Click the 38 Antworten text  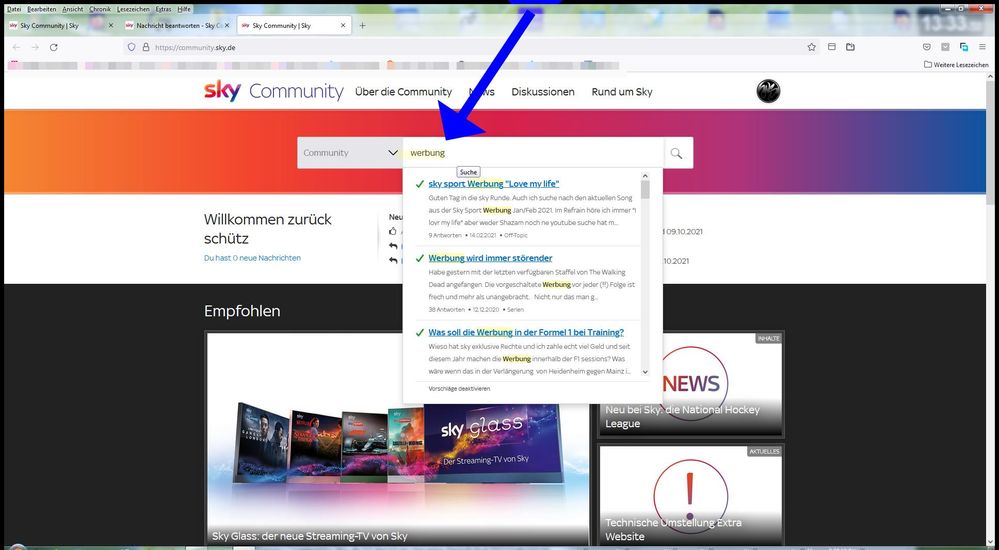coord(446,310)
